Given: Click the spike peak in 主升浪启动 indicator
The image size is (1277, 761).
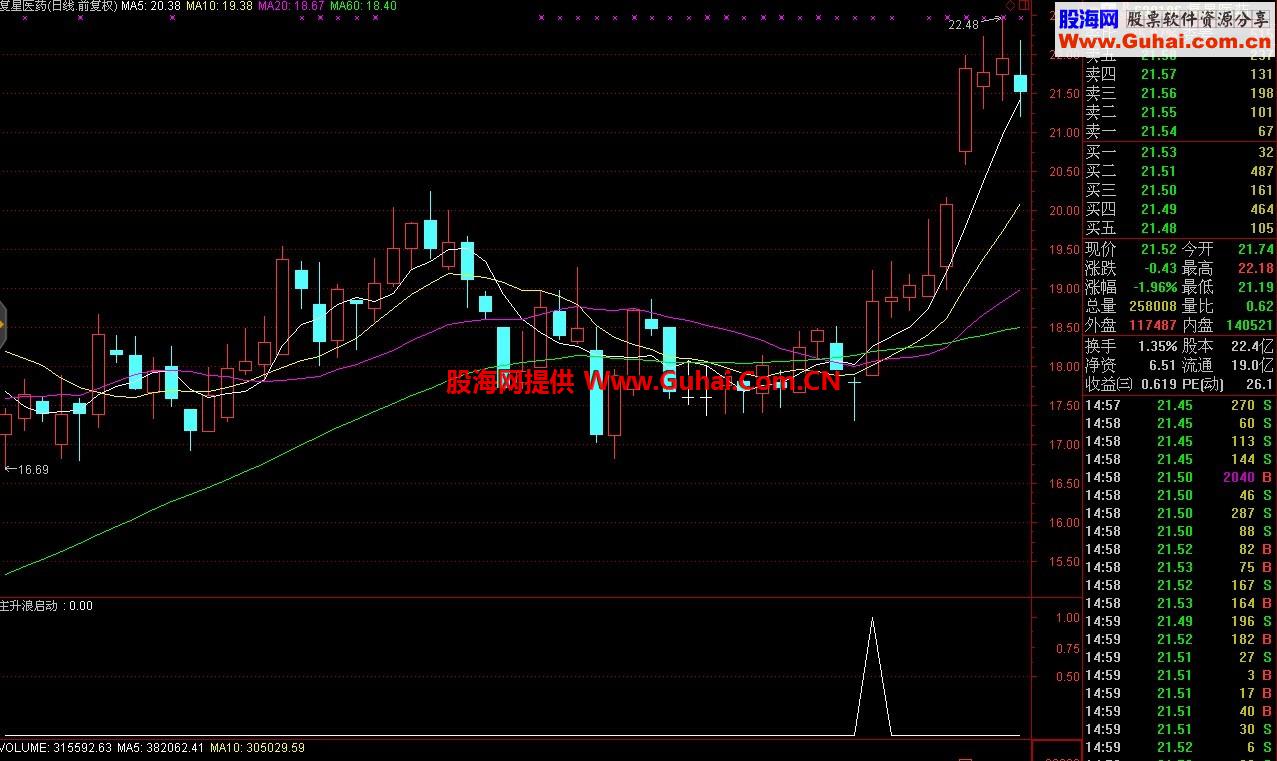Looking at the screenshot, I should (872, 619).
